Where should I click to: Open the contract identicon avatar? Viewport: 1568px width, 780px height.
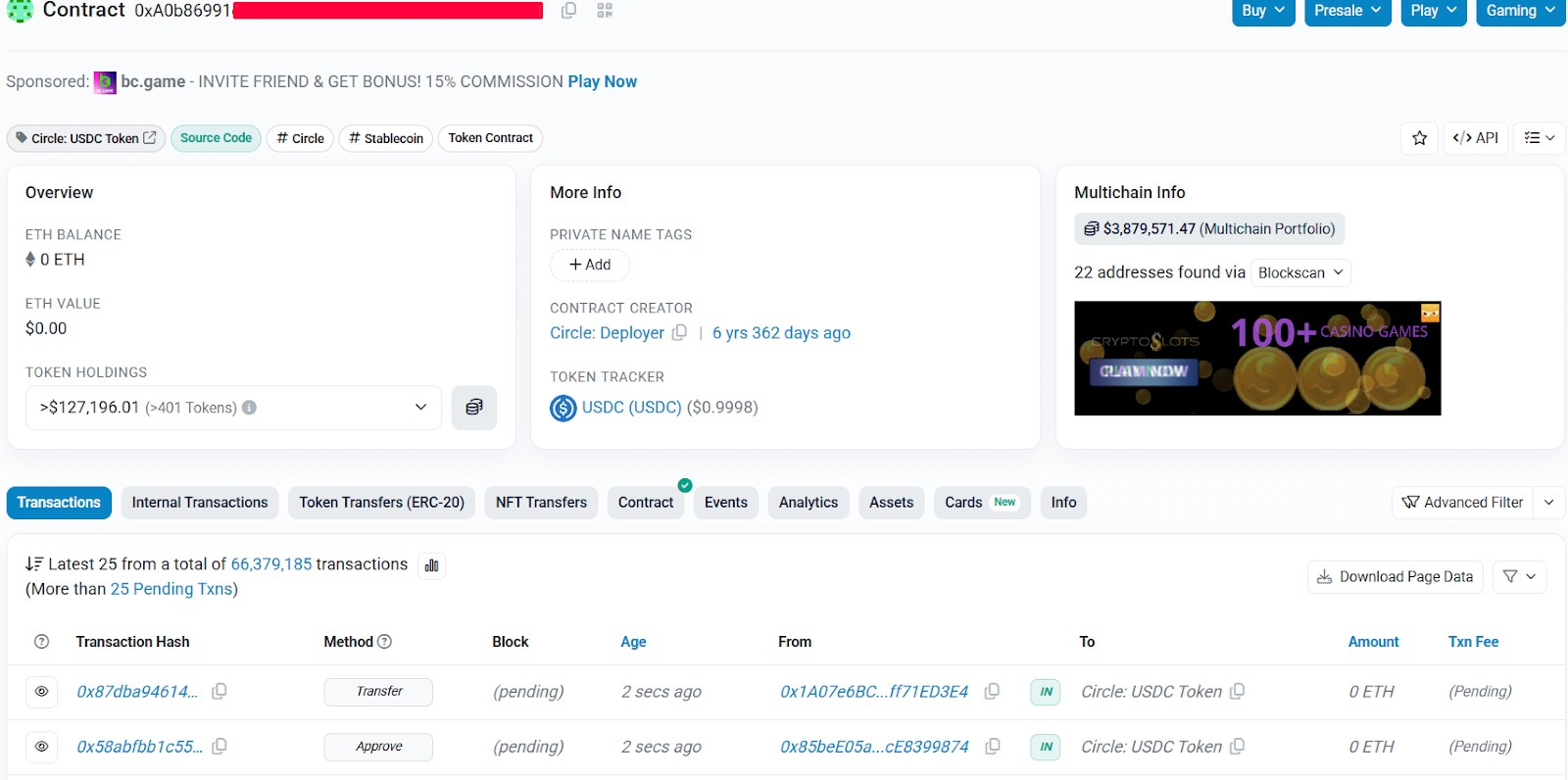pos(20,10)
